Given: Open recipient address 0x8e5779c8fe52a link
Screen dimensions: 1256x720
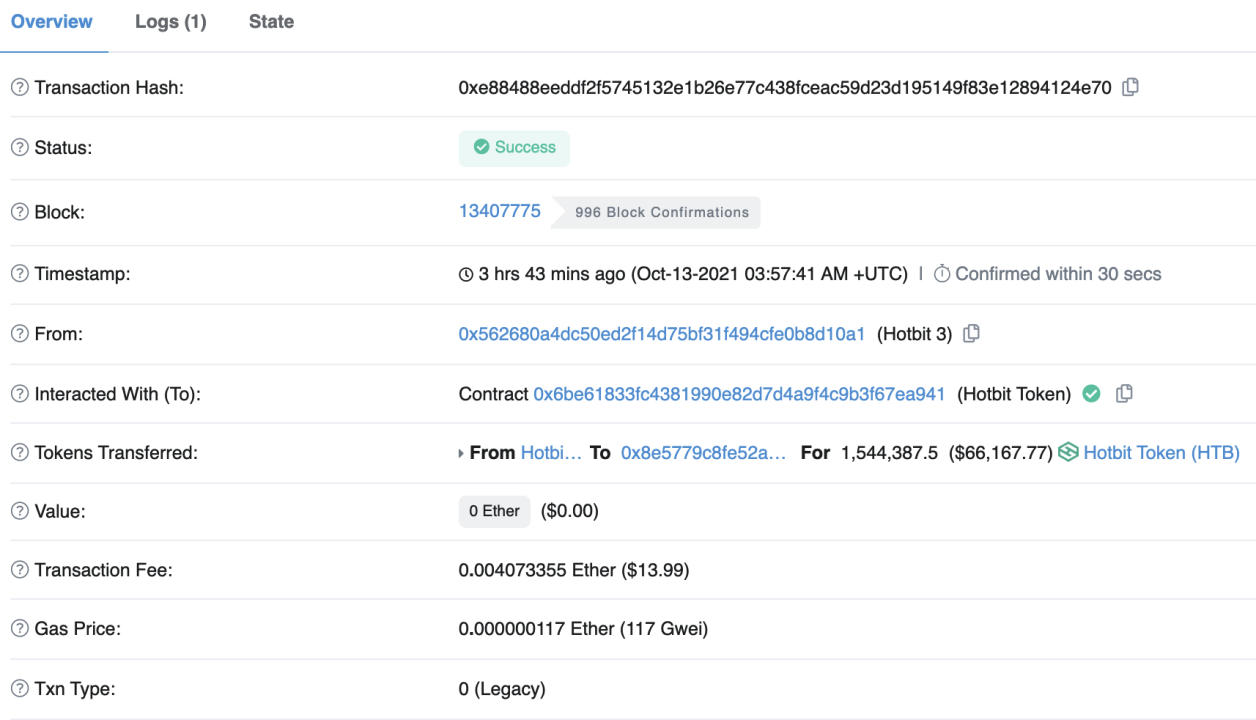Looking at the screenshot, I should coord(703,453).
